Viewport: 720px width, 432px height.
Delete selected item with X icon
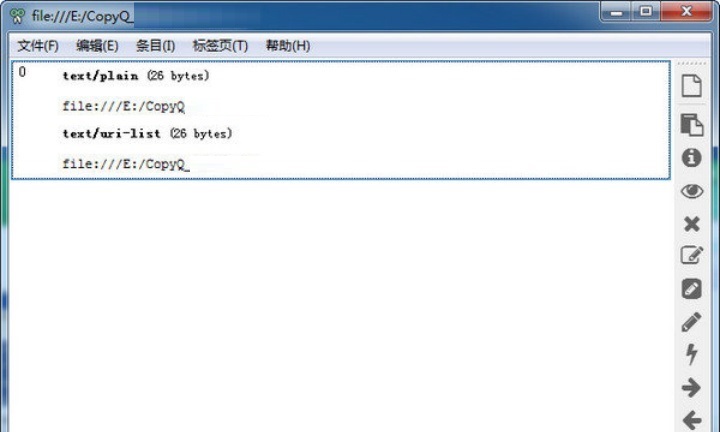point(692,224)
